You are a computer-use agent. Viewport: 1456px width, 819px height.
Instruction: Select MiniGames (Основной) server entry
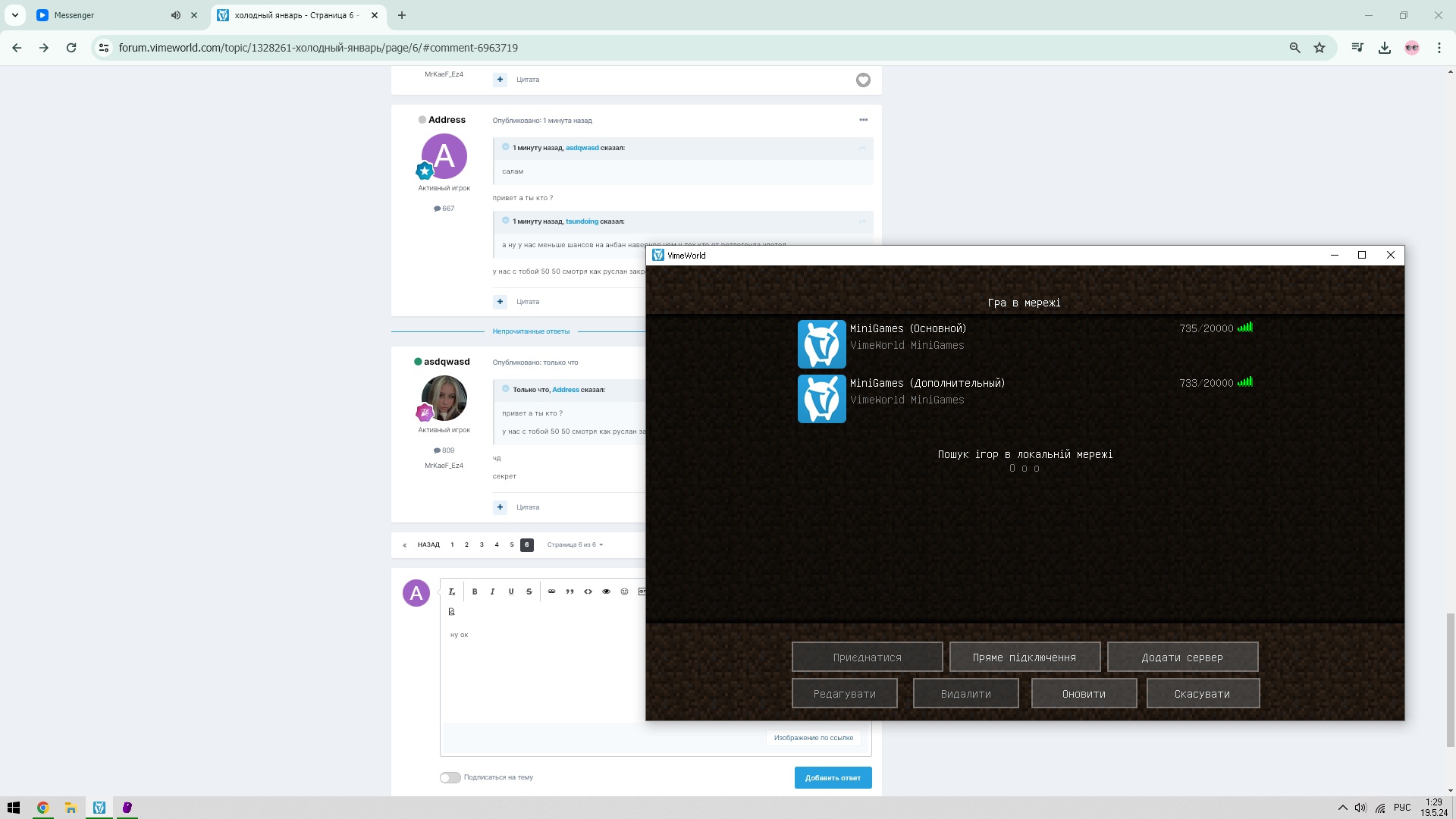1024,344
